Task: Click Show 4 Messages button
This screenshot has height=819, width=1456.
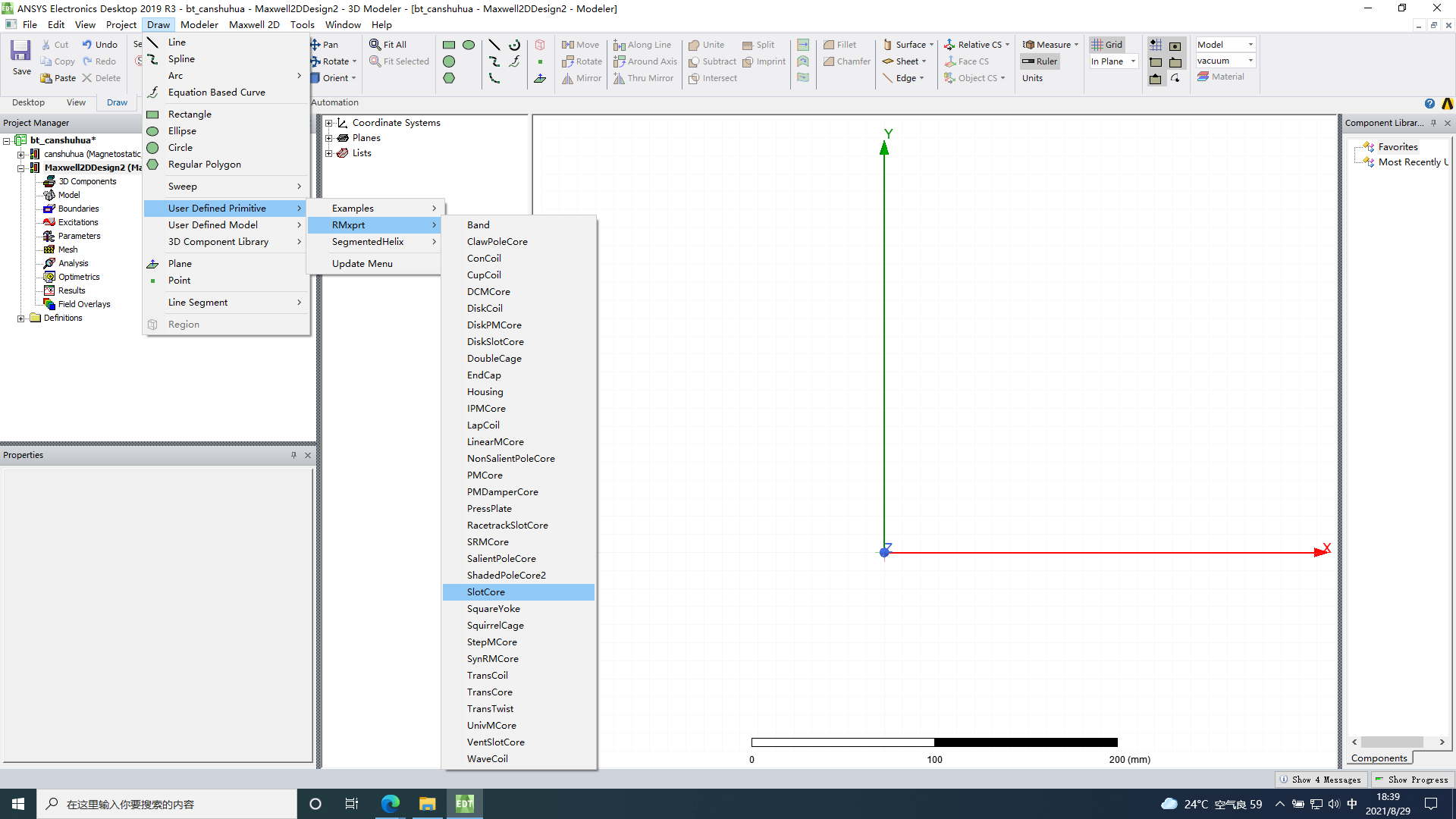Action: click(1321, 780)
